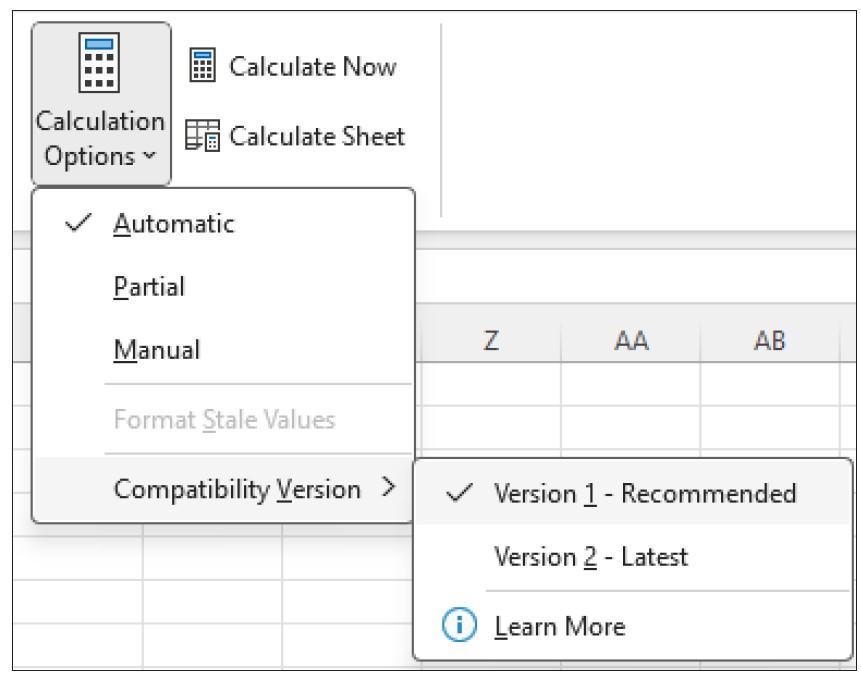Open the Learn More link text

pos(560,626)
